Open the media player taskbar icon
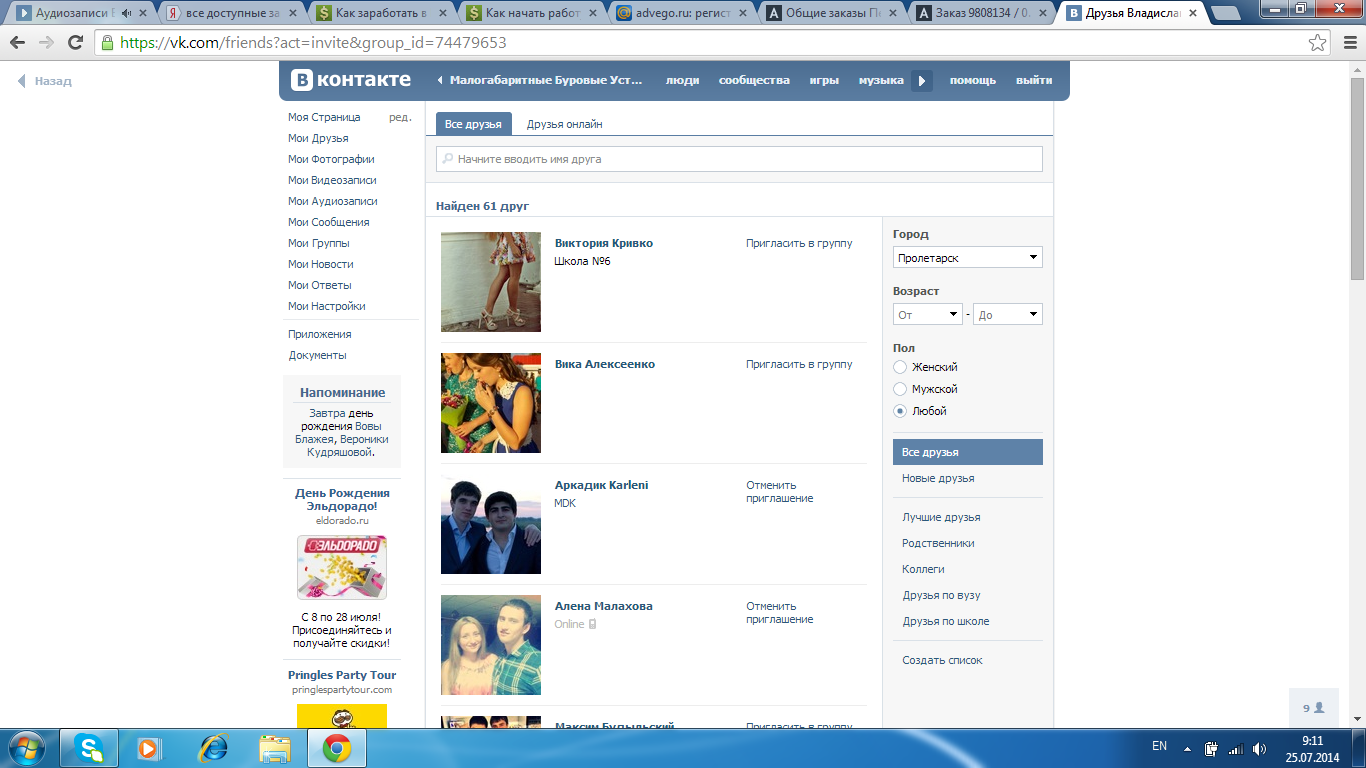This screenshot has height=768, width=1366. pos(148,747)
